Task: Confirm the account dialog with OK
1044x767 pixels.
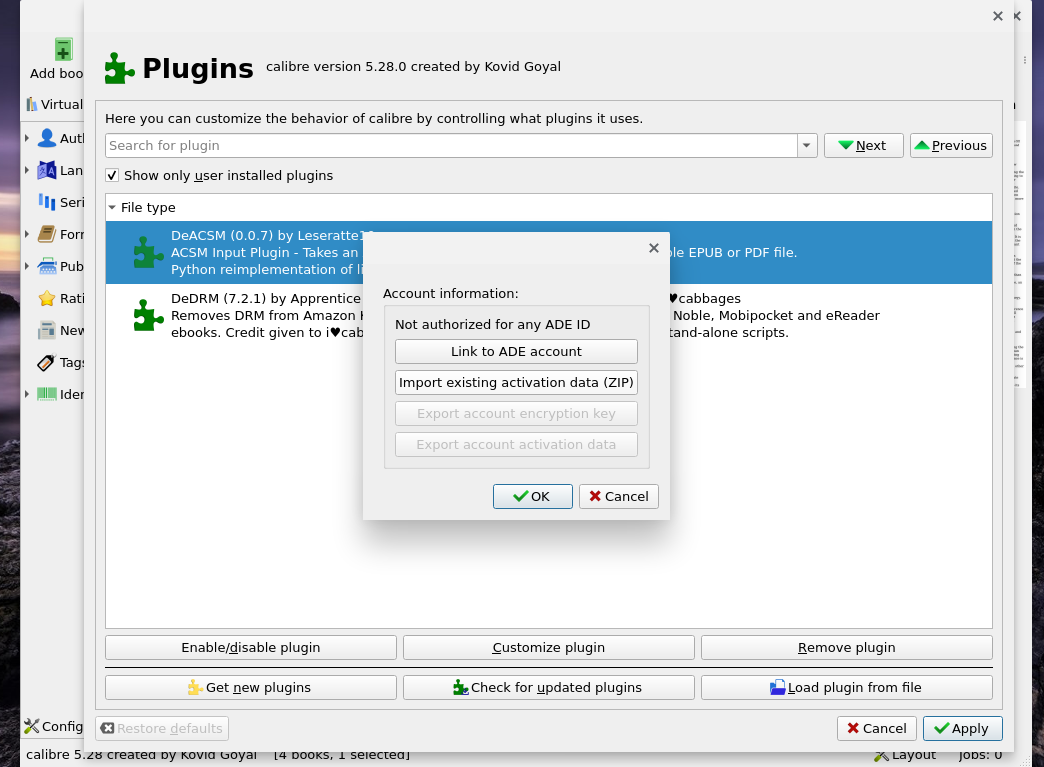Action: [x=532, y=497]
